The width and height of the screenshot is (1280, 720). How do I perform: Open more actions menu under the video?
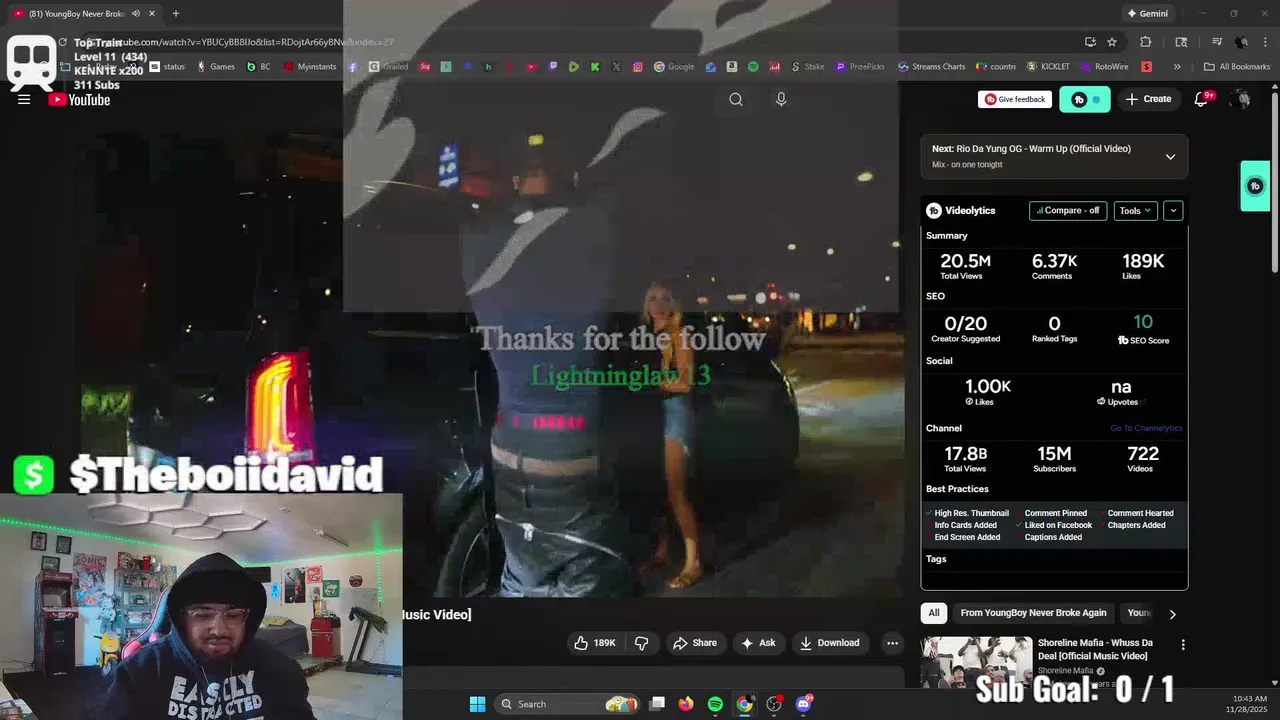tap(892, 643)
